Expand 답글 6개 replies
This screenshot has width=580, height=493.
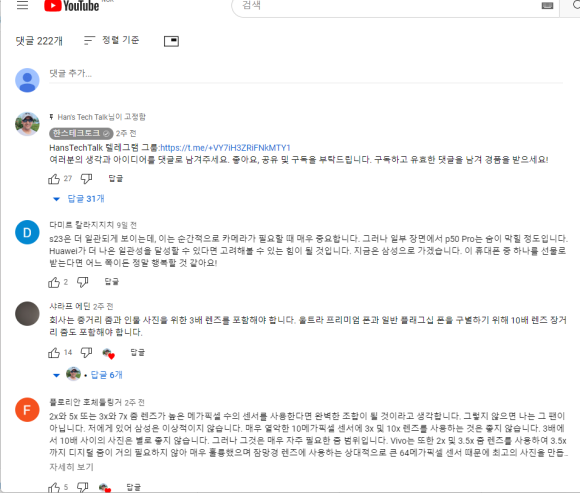87,375
